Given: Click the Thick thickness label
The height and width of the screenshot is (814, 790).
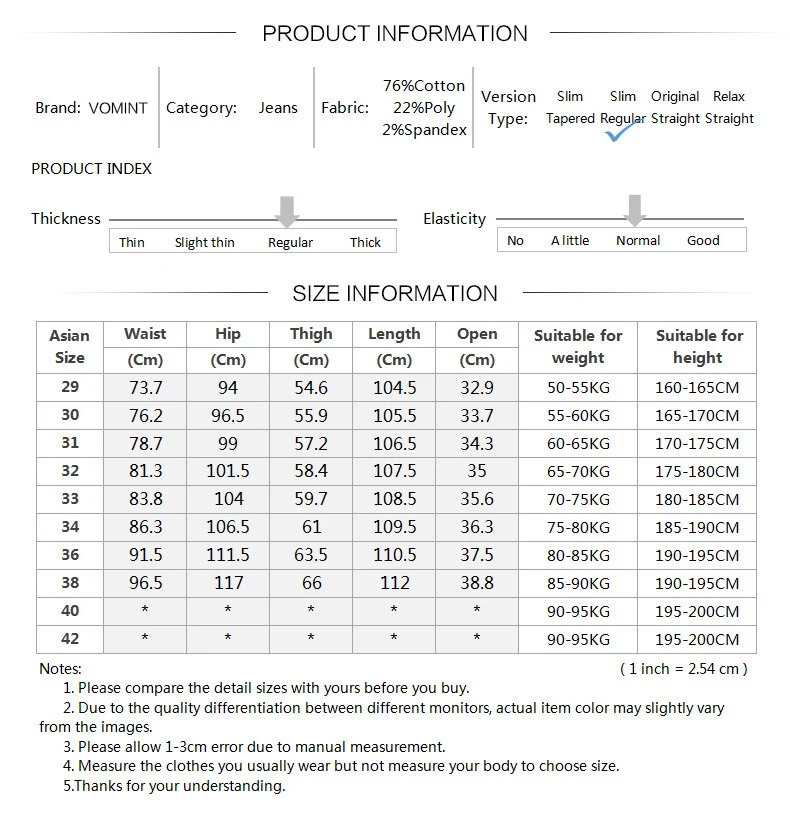Looking at the screenshot, I should [365, 242].
